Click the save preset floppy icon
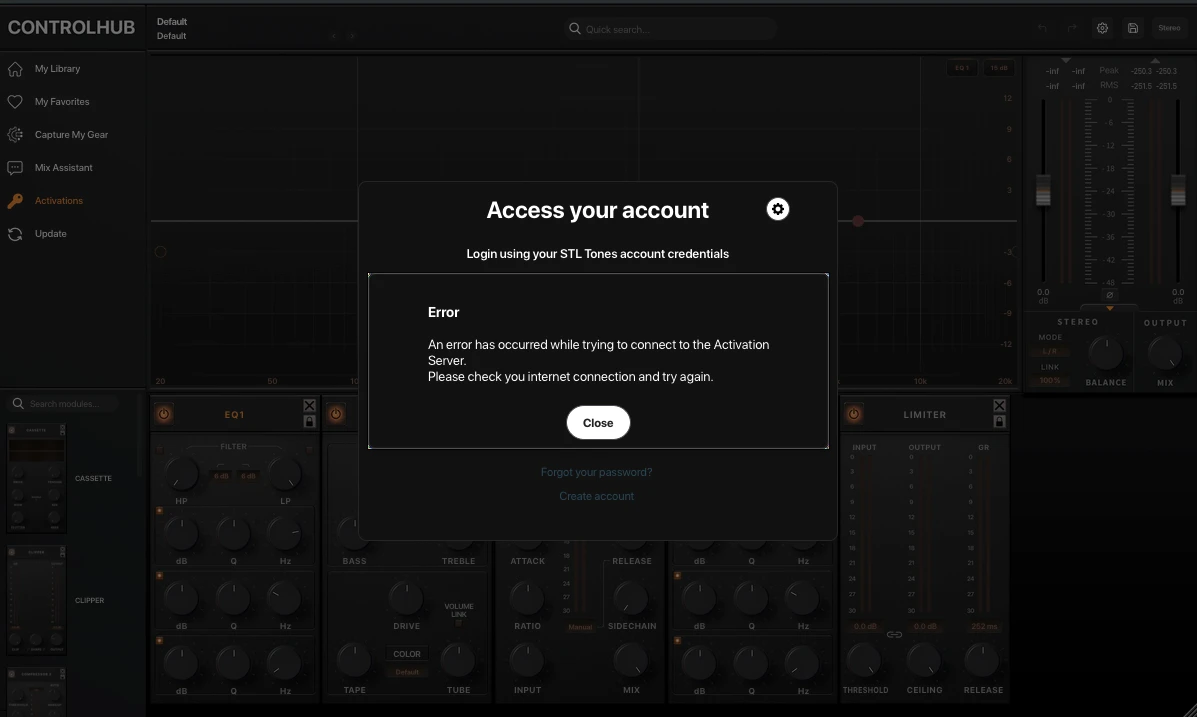Screen dimensions: 1197x717 1133,28
